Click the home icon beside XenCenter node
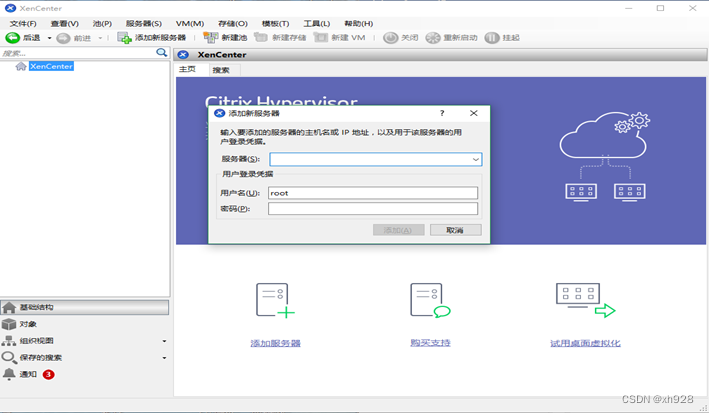Viewport: 709px width, 413px height. click(21, 66)
